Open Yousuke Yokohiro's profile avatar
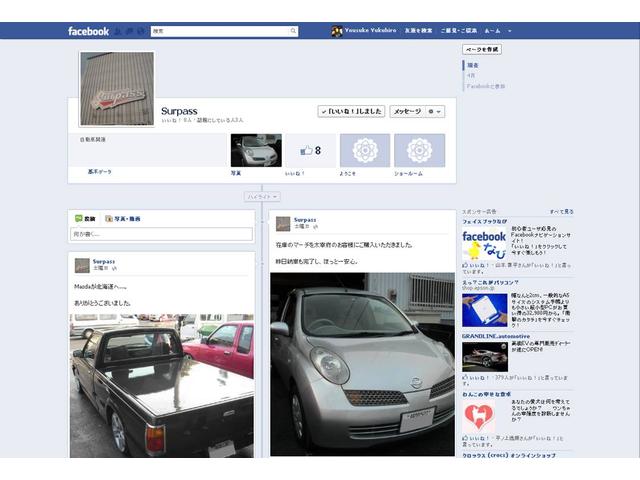This screenshot has width=640, height=480. 337,31
